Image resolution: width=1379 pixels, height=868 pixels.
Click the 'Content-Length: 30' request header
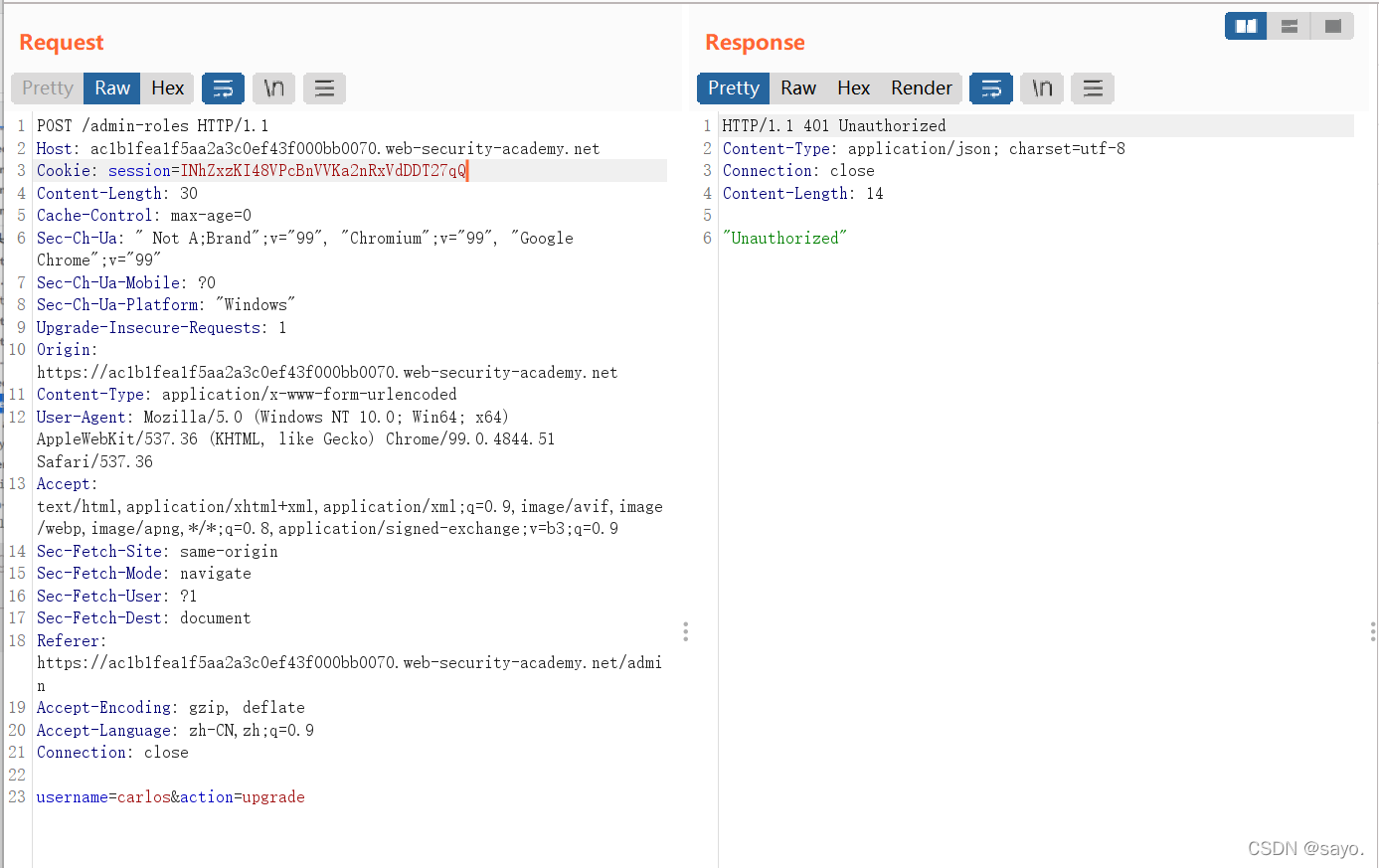[117, 194]
